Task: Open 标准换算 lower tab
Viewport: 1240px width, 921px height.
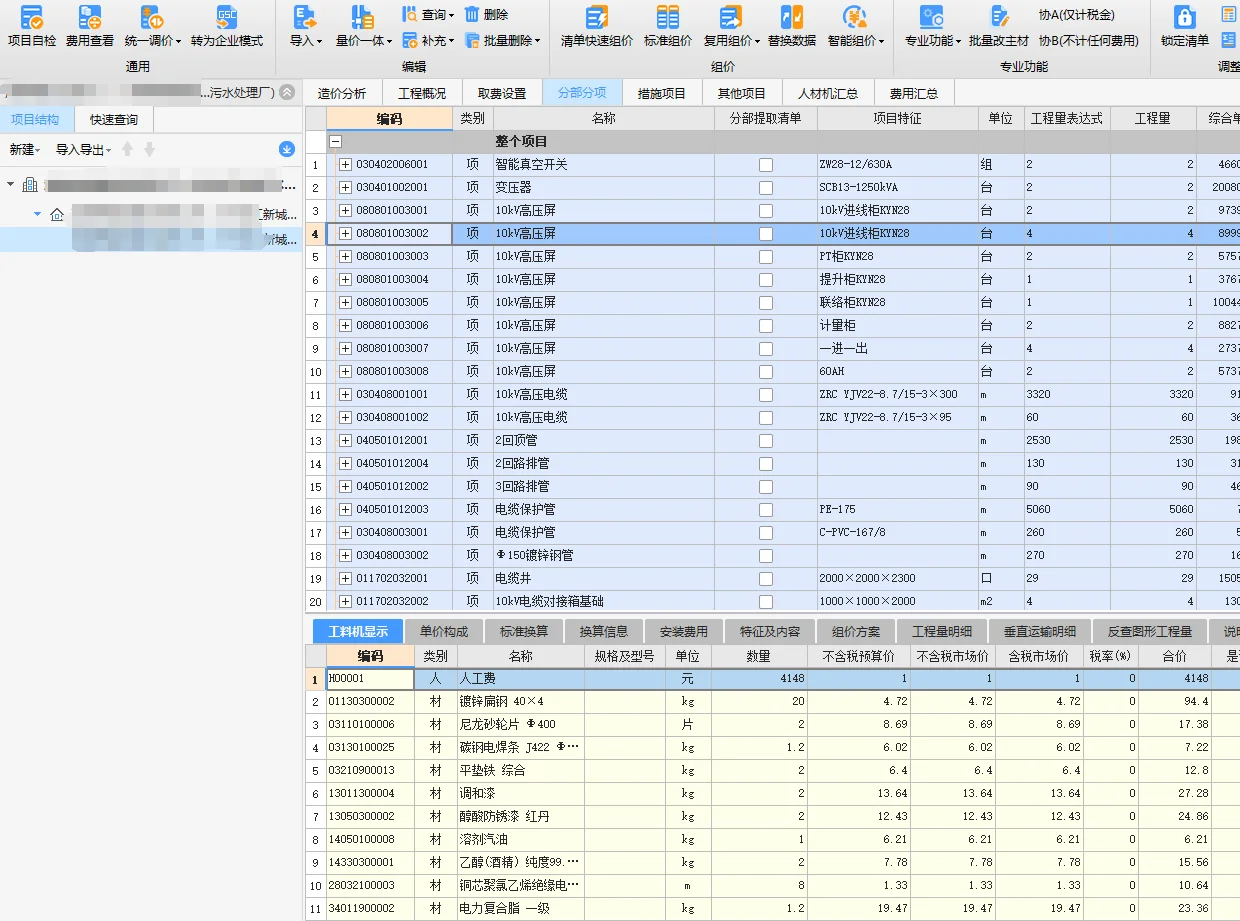Action: pyautogui.click(x=524, y=632)
